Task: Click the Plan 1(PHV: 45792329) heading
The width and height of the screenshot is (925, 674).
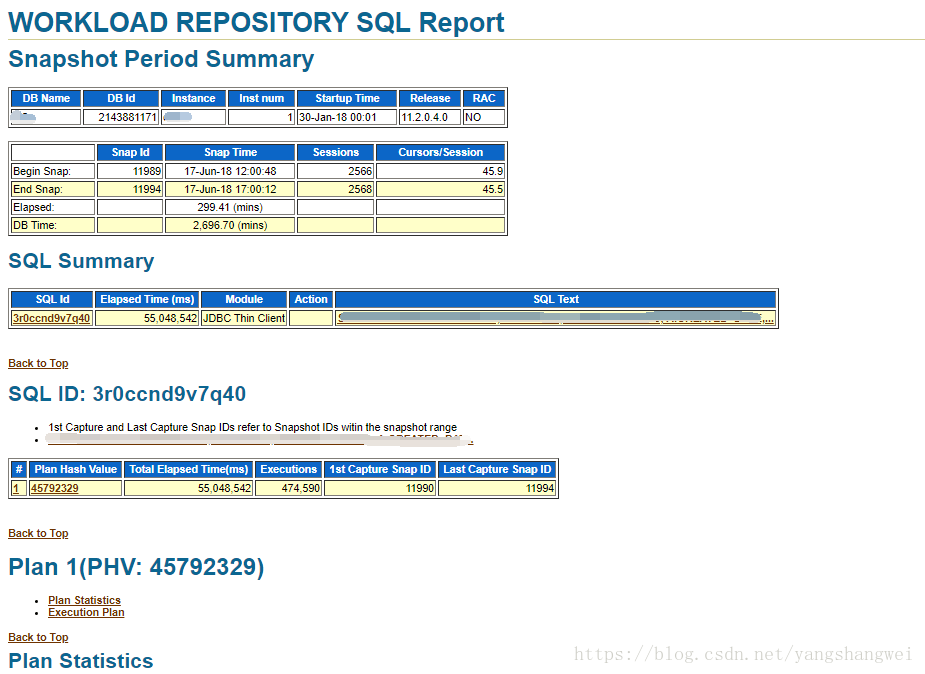Action: point(136,566)
